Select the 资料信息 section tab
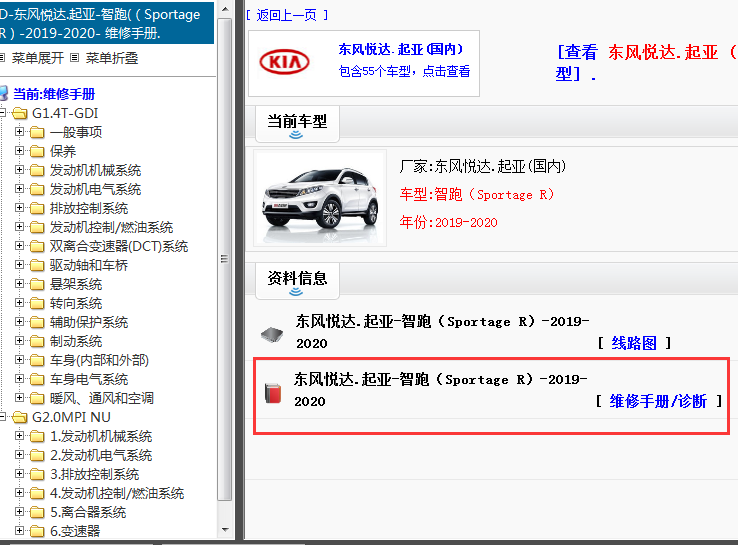Image resolution: width=738 pixels, height=545 pixels. pos(297,281)
